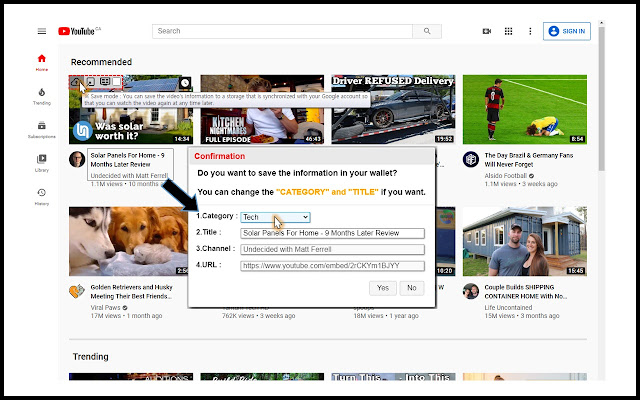Open Viral Paws channel avatar
The height and width of the screenshot is (400, 640).
coord(77,291)
